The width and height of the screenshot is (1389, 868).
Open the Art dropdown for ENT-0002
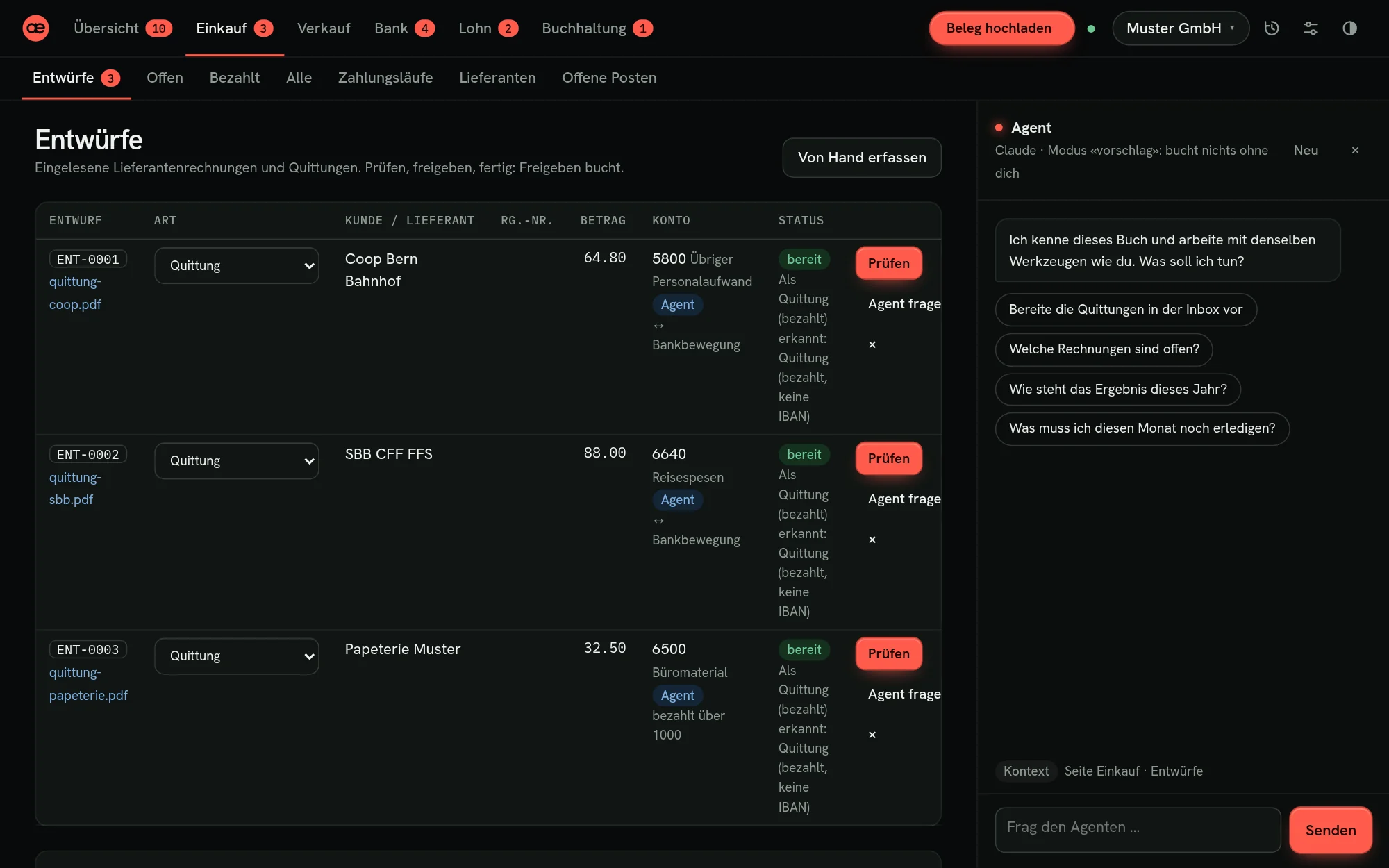point(237,461)
